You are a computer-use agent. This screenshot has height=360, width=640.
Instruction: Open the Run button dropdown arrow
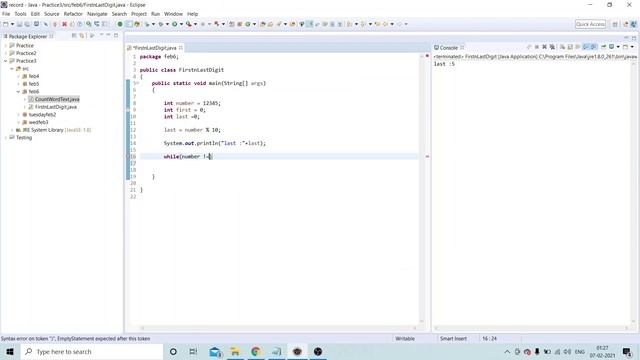tap(181, 24)
